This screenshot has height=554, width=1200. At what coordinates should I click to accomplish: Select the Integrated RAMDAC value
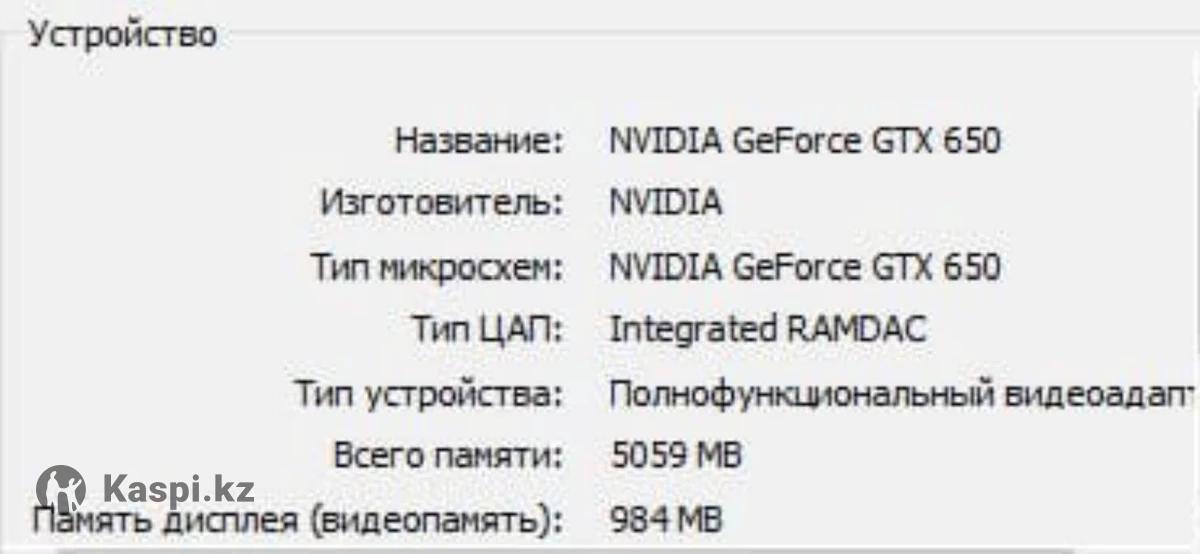[x=767, y=329]
